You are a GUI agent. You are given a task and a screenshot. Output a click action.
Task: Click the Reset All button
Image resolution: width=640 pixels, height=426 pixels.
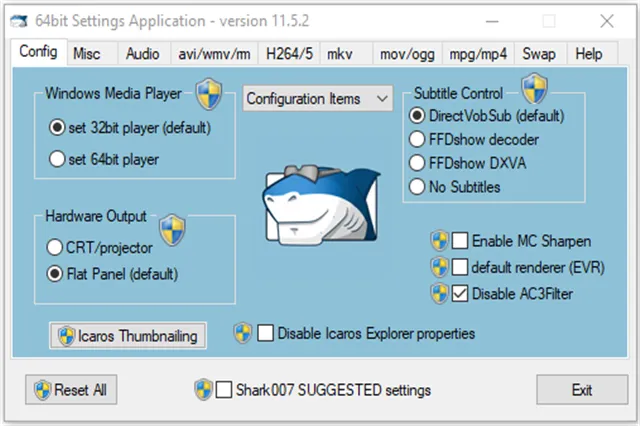[x=71, y=390]
